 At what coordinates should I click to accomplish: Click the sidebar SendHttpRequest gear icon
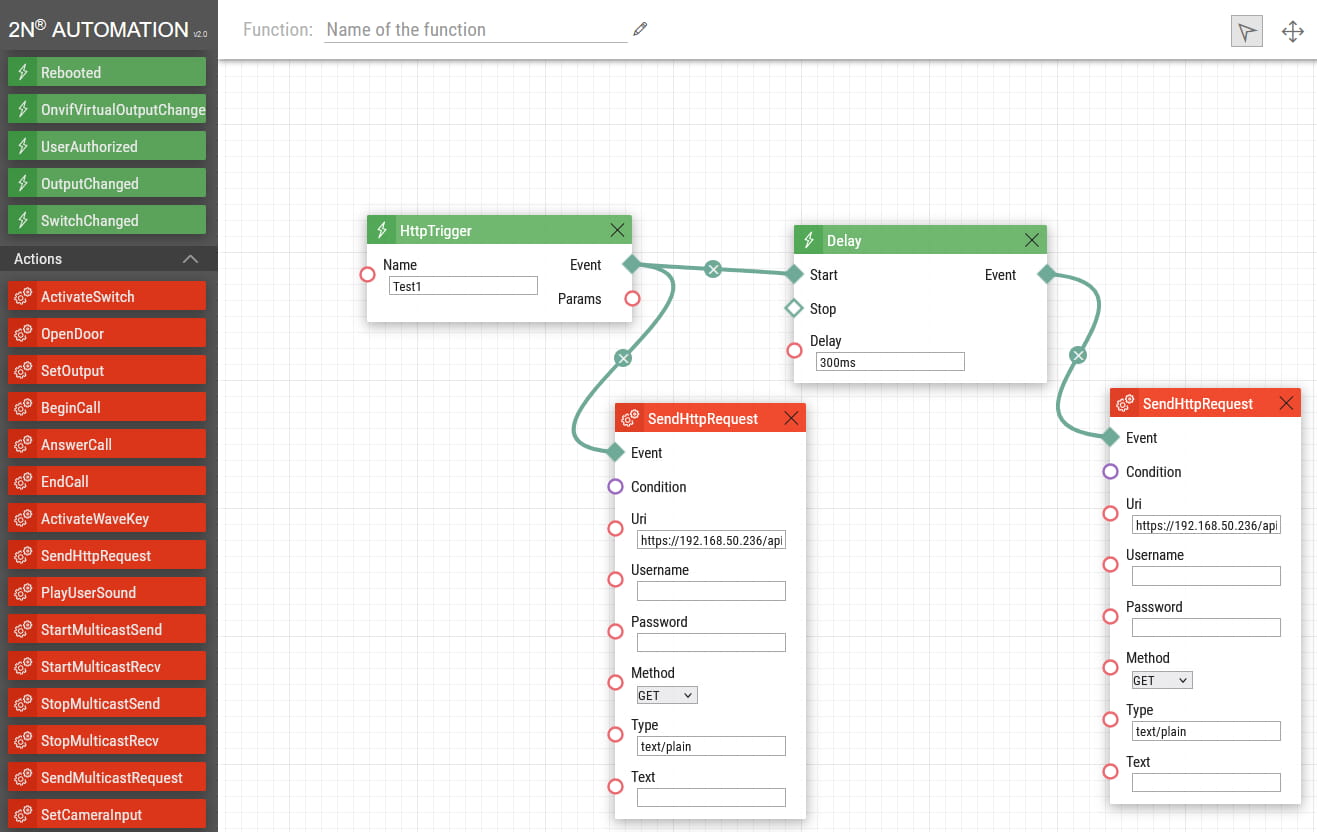[23, 555]
